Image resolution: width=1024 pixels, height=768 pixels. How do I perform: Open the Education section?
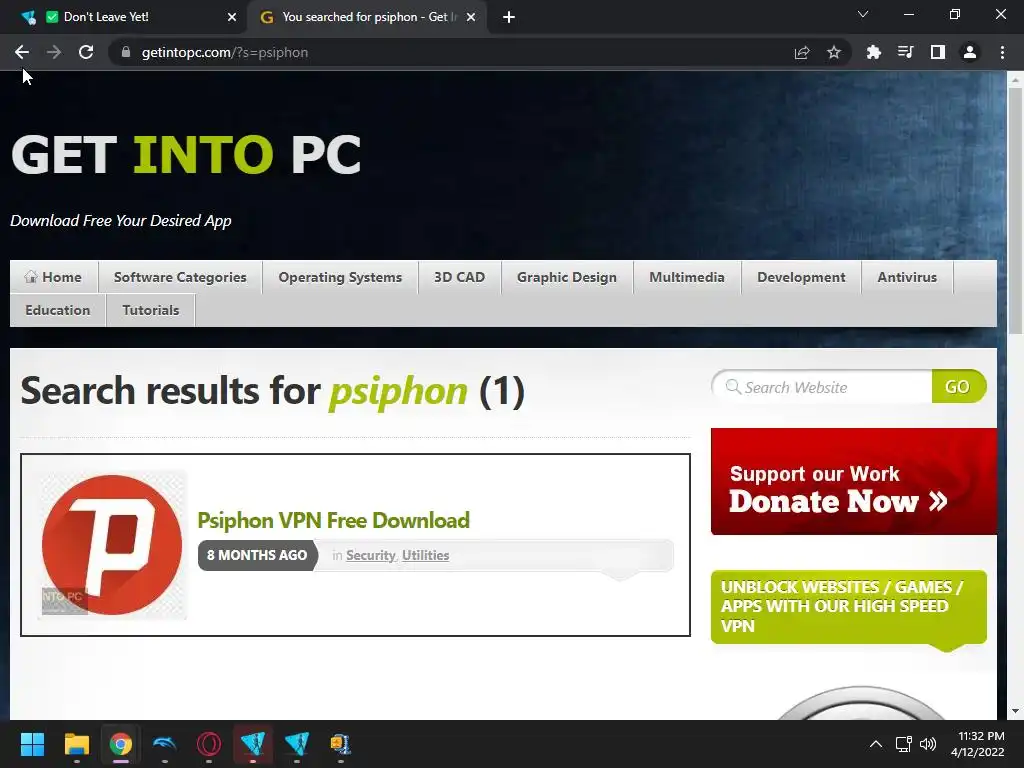(x=57, y=310)
